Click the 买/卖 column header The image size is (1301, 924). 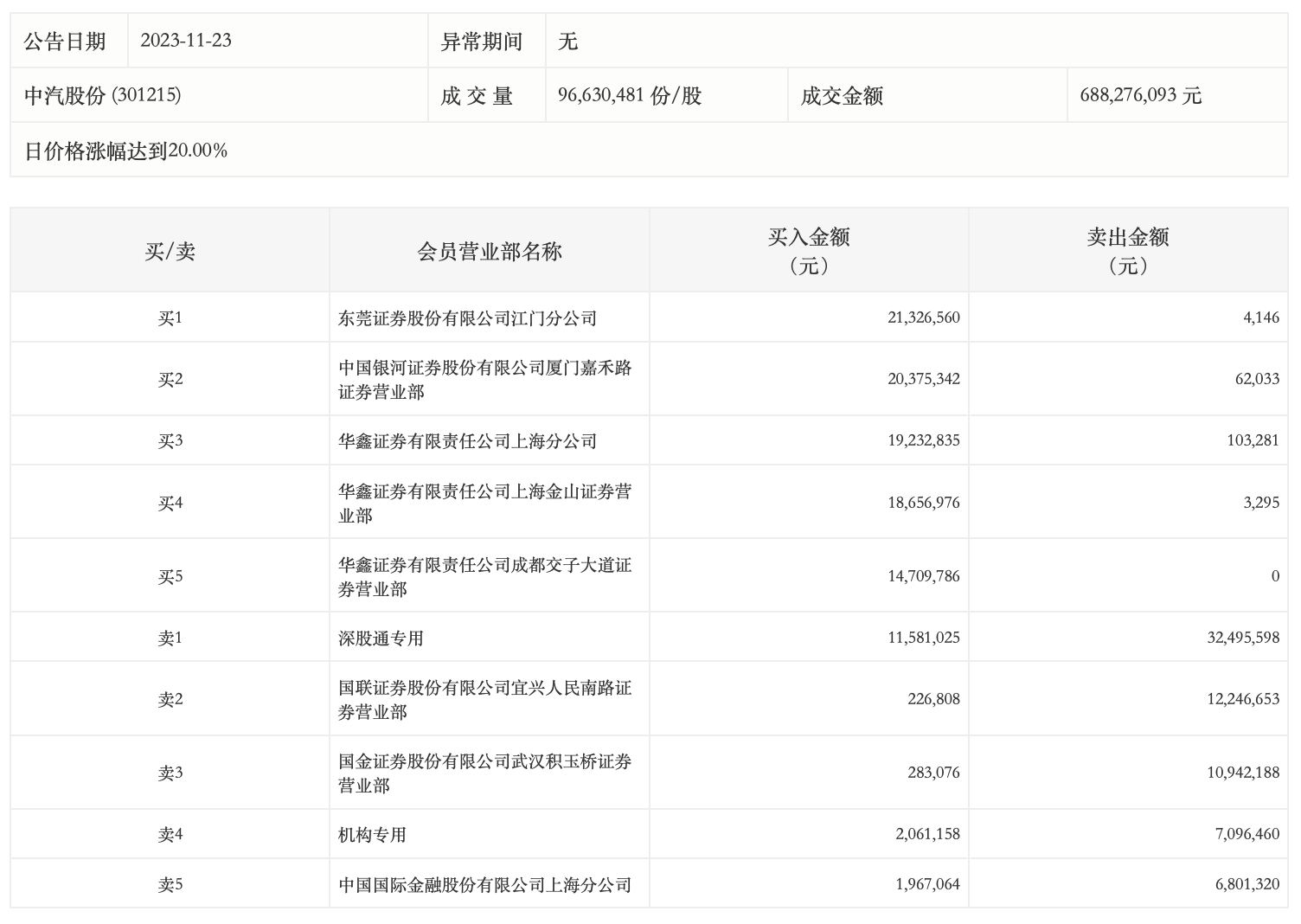pos(170,251)
